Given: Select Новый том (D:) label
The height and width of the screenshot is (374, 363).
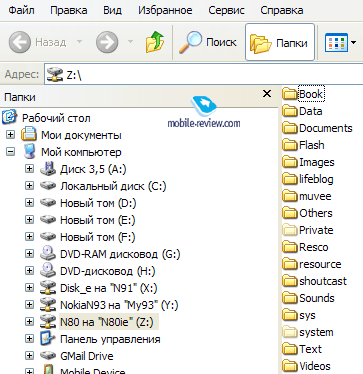Looking at the screenshot, I should (98, 203).
